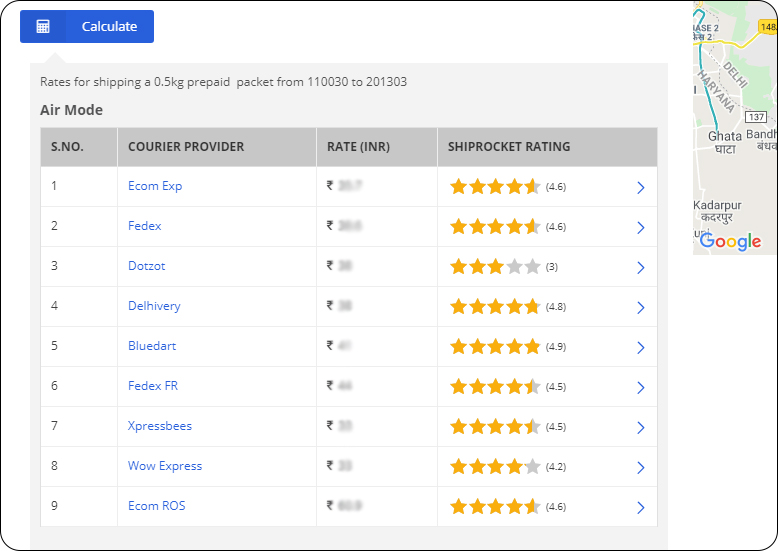Click the star rating in row 2, Fedex

[x=495, y=226]
